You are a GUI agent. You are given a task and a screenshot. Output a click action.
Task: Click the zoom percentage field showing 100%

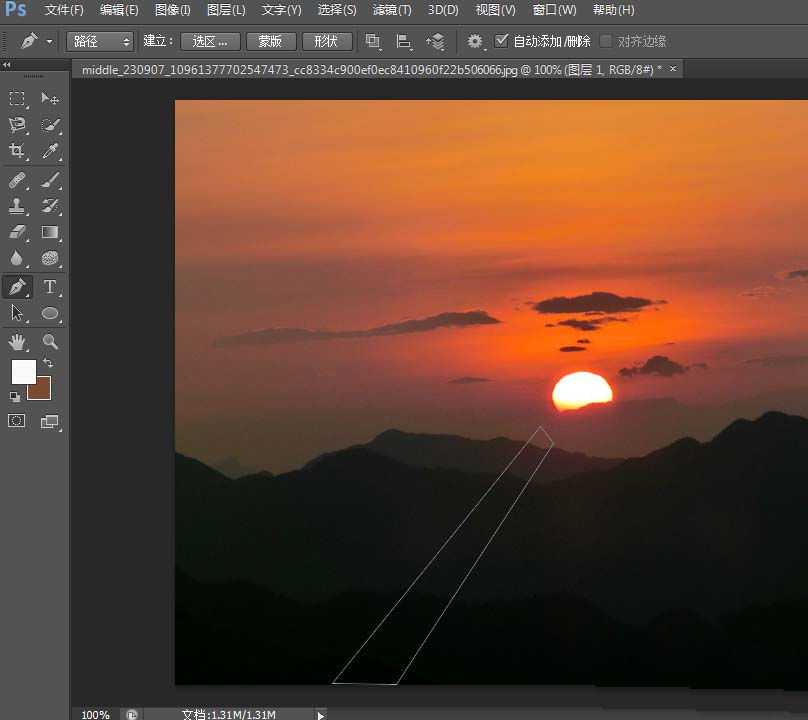click(95, 714)
